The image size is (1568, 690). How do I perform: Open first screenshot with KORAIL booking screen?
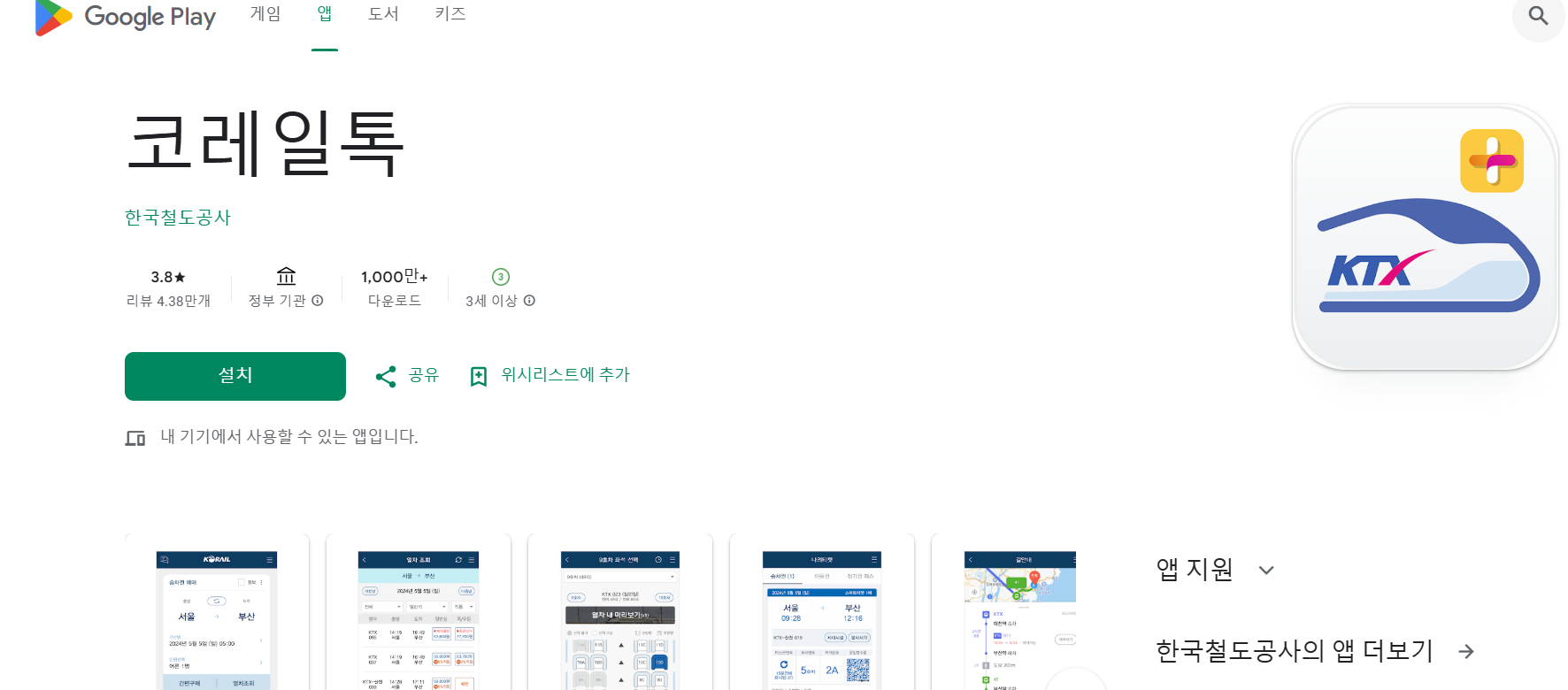217,612
